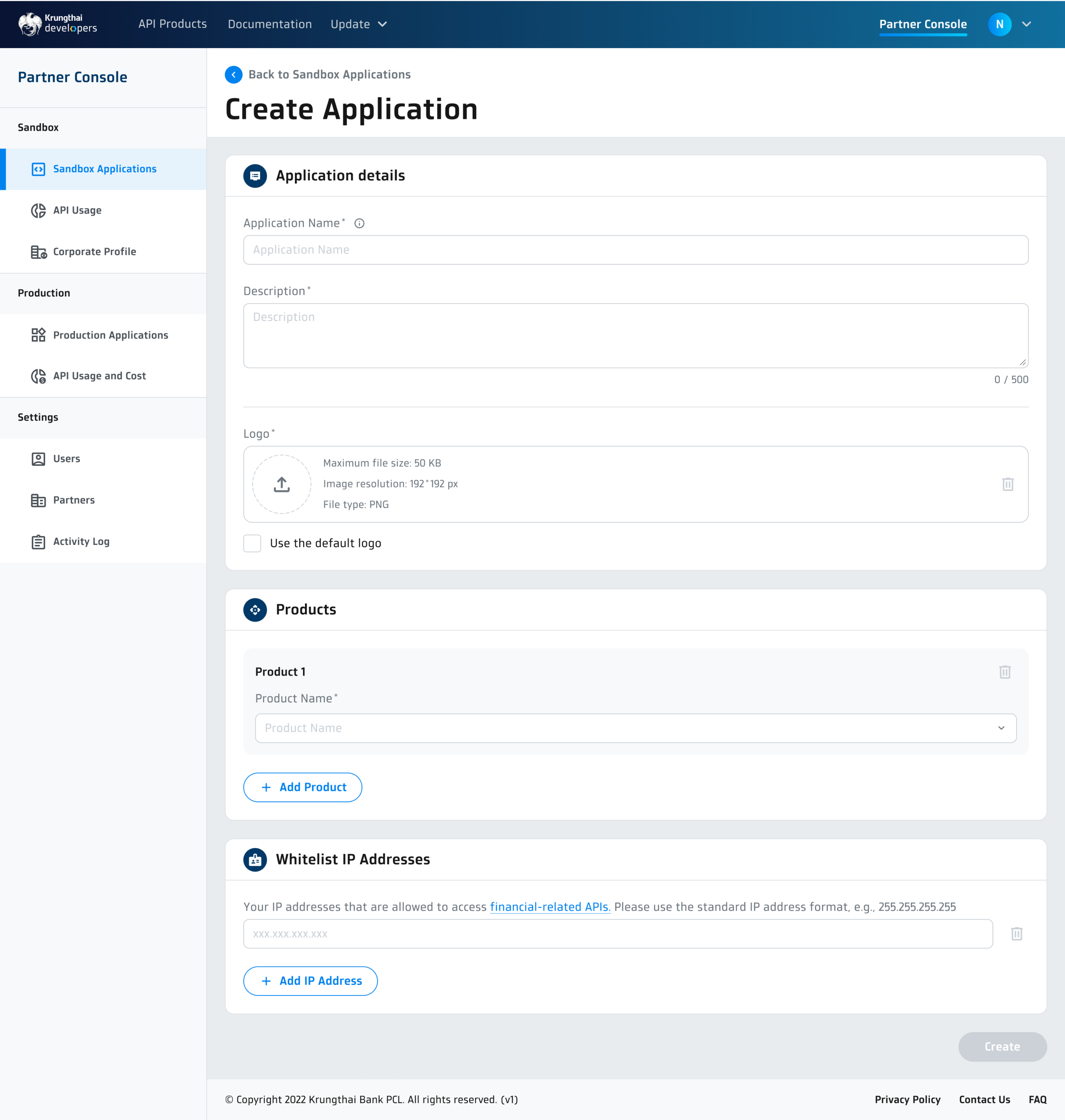This screenshot has width=1065, height=1120.
Task: Open API Usage in the sidebar
Action: (77, 211)
